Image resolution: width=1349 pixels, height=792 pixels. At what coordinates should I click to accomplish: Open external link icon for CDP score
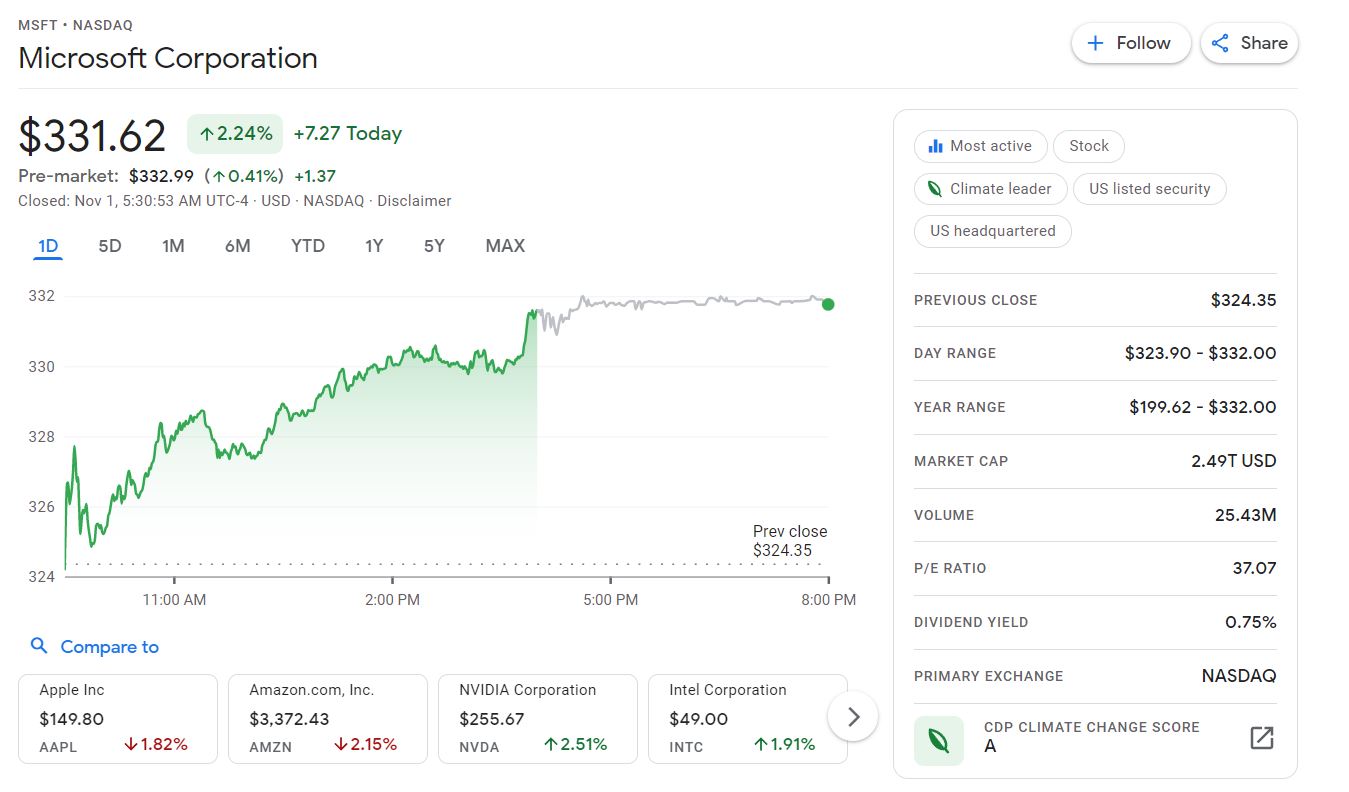(x=1262, y=738)
